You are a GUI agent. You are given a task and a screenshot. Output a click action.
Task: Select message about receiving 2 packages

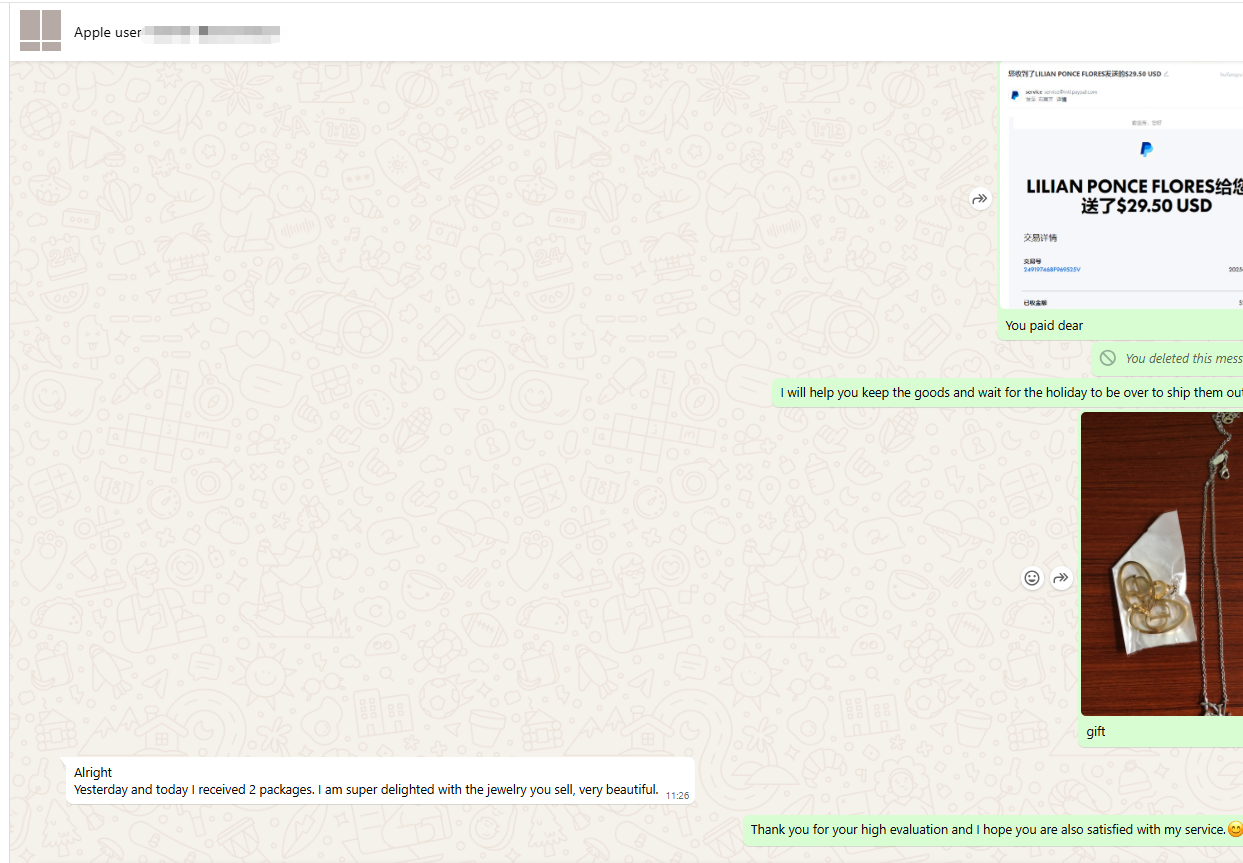tap(366, 790)
